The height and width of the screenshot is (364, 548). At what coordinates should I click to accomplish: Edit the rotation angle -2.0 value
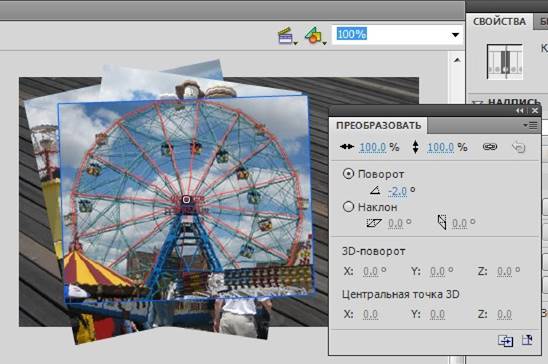click(x=397, y=191)
